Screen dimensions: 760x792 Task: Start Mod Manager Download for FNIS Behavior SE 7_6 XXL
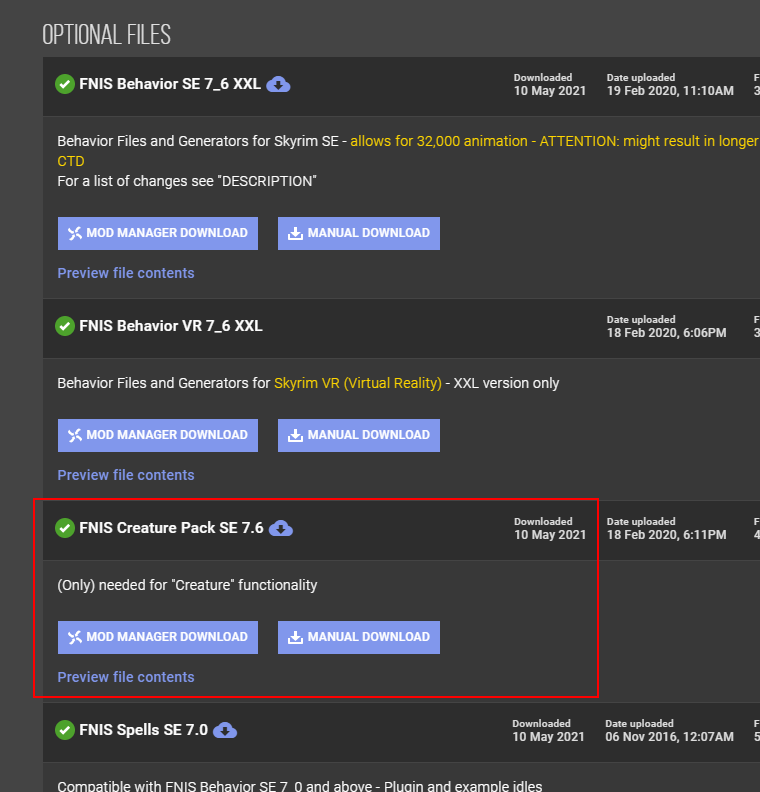point(158,233)
